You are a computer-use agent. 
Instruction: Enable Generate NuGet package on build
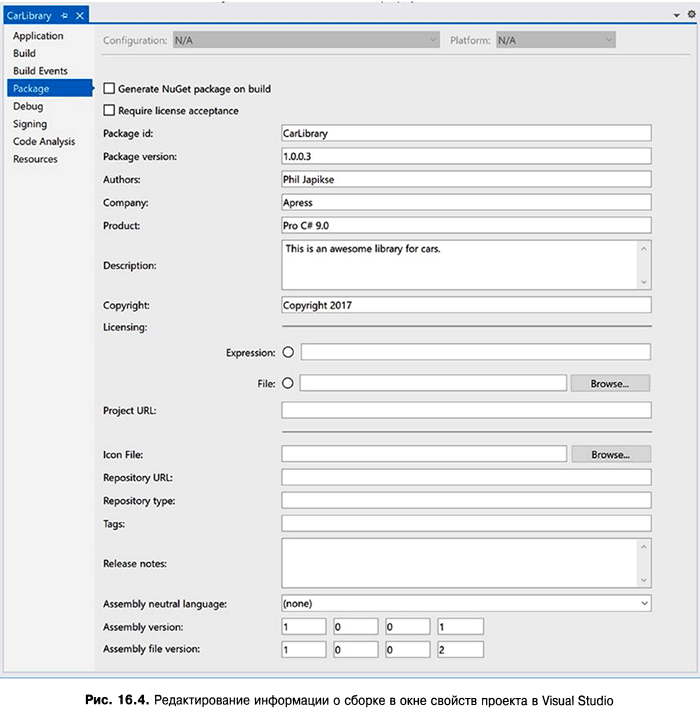(110, 89)
